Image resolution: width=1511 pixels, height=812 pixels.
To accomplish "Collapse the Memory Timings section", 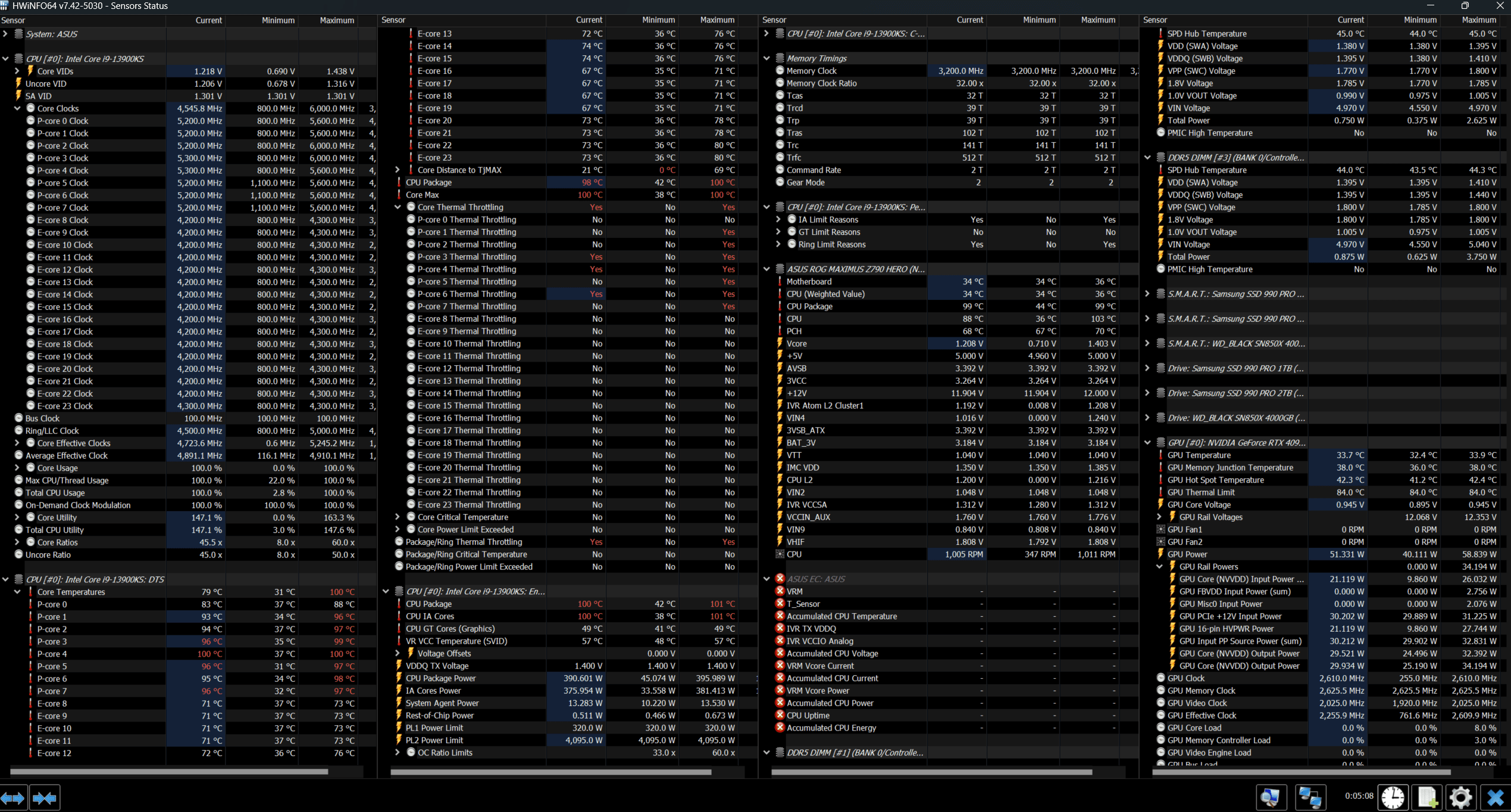I will point(767,58).
